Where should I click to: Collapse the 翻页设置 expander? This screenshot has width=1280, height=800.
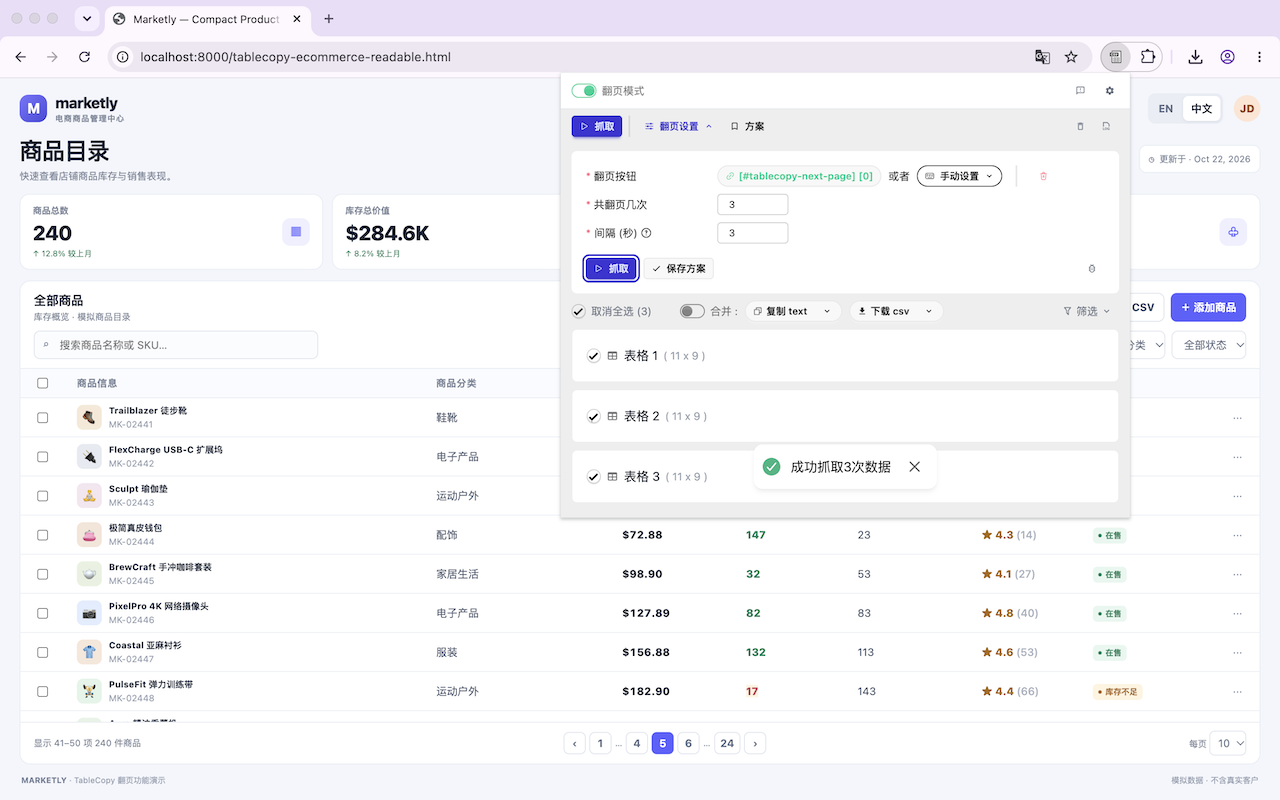tap(679, 127)
